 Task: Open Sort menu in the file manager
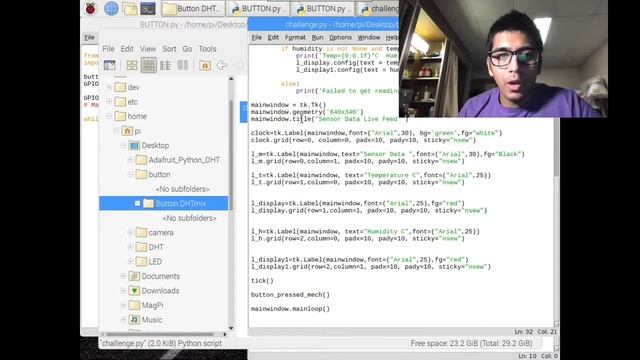click(x=169, y=49)
